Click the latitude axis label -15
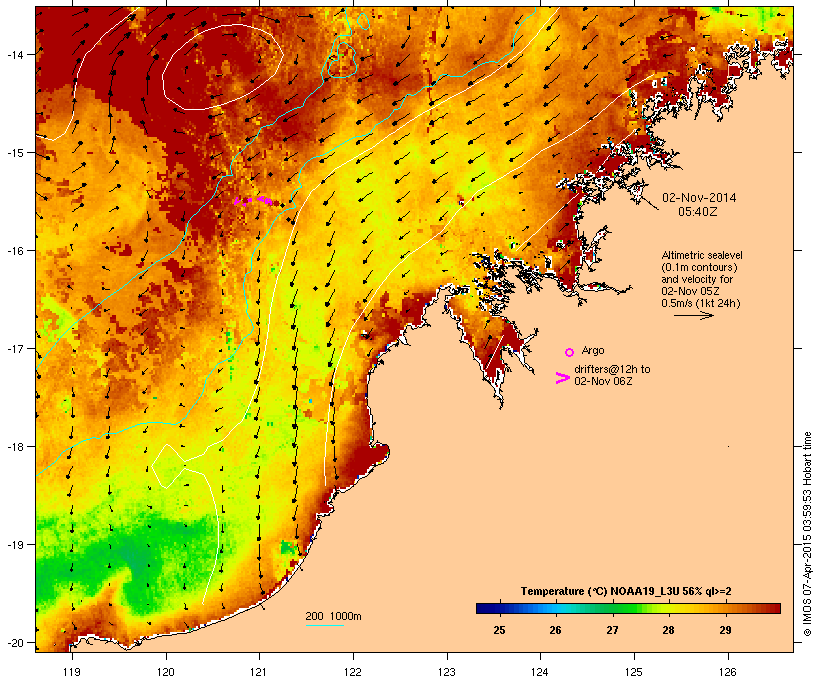The image size is (820, 680). [x=14, y=153]
